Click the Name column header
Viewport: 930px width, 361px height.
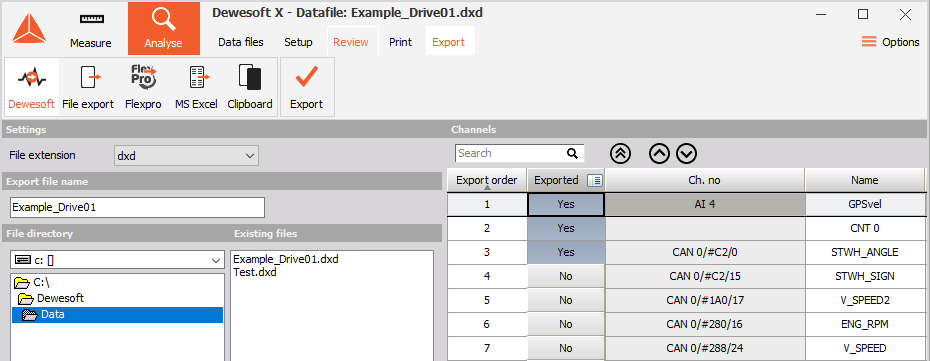864,180
